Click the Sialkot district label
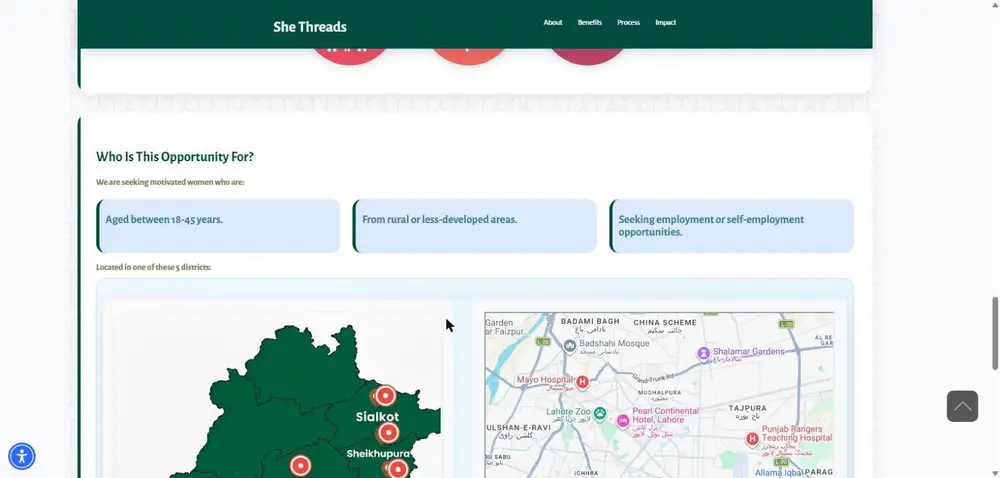 coord(378,417)
